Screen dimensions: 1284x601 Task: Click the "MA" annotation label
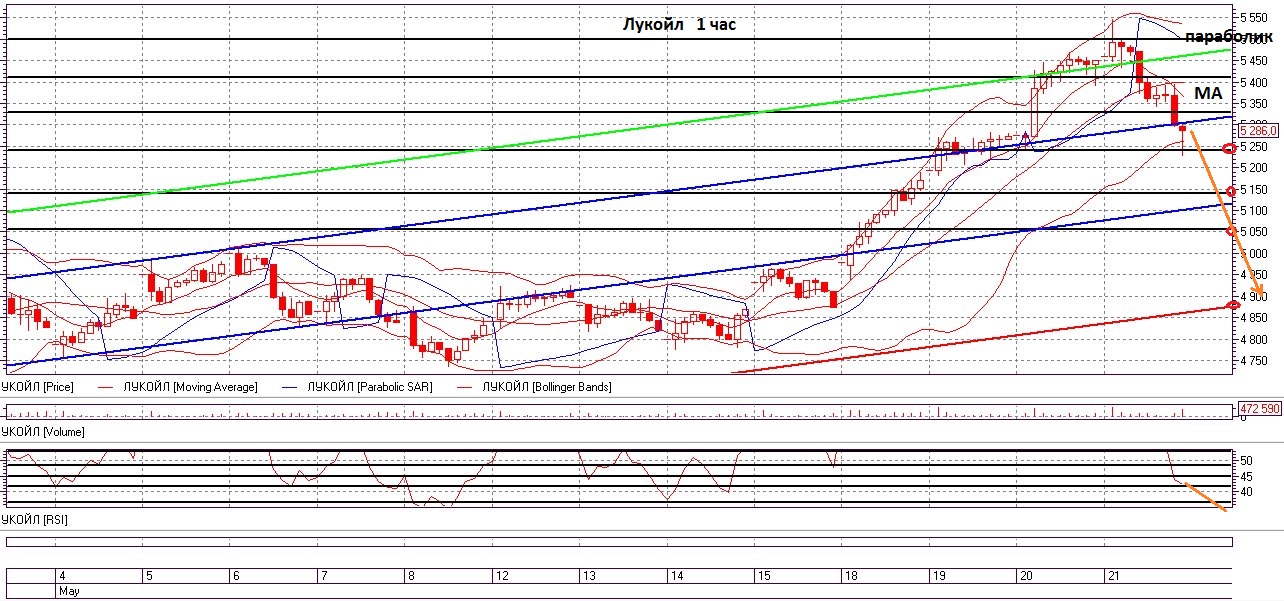pos(1209,92)
